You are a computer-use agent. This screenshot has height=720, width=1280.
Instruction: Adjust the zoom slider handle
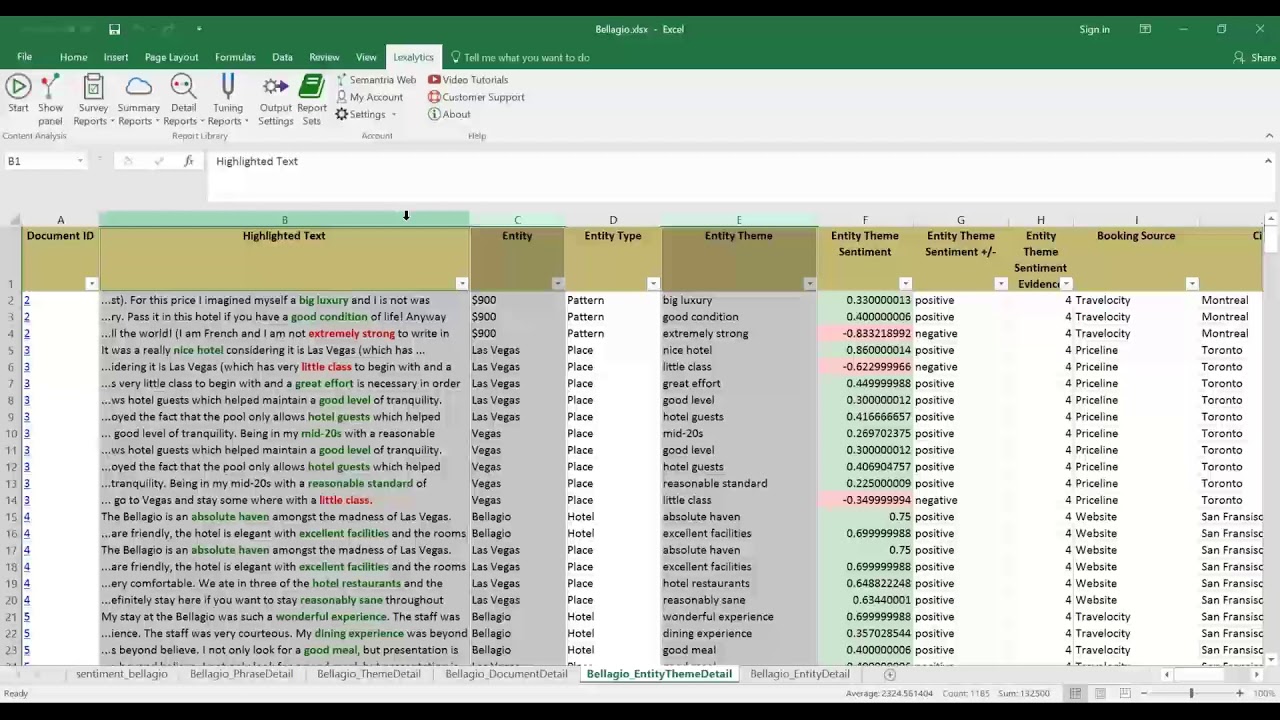point(1191,693)
